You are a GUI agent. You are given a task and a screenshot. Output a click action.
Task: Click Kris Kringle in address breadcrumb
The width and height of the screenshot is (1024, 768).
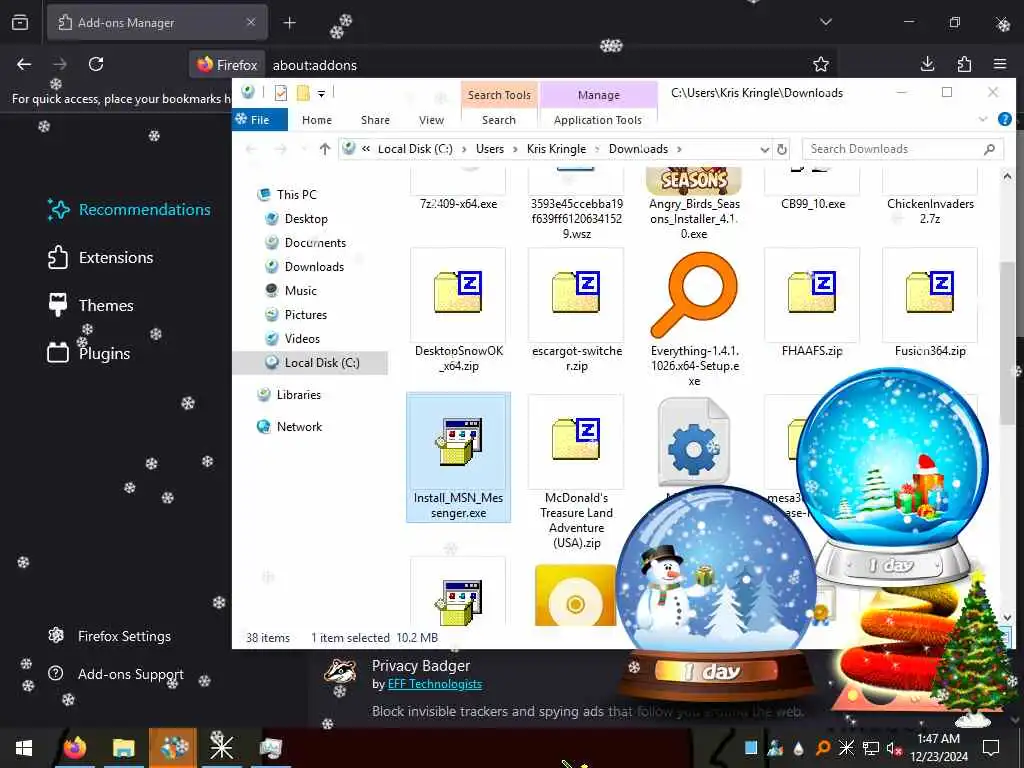pyautogui.click(x=556, y=149)
